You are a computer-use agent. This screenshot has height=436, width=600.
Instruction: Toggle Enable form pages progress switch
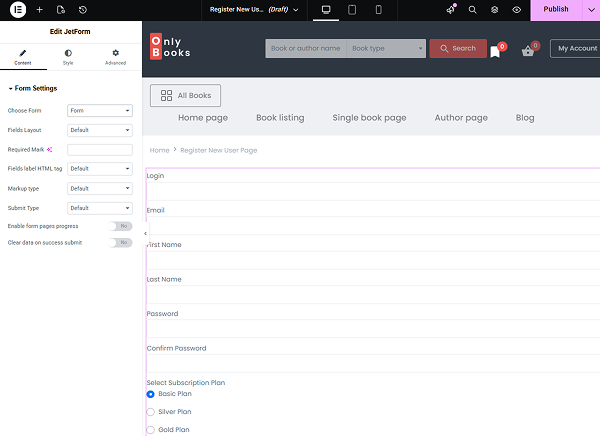(x=120, y=226)
